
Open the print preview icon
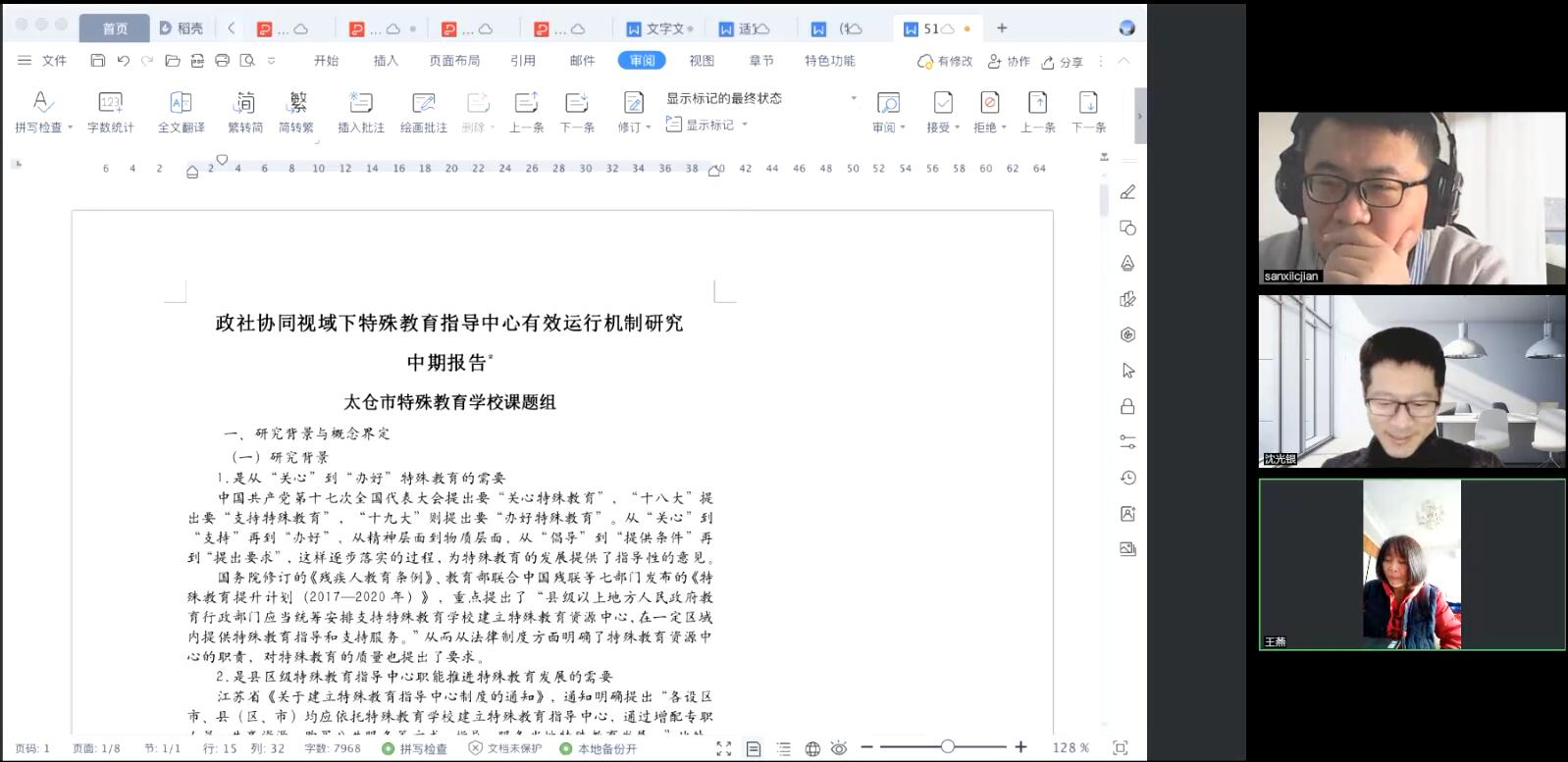tap(247, 61)
